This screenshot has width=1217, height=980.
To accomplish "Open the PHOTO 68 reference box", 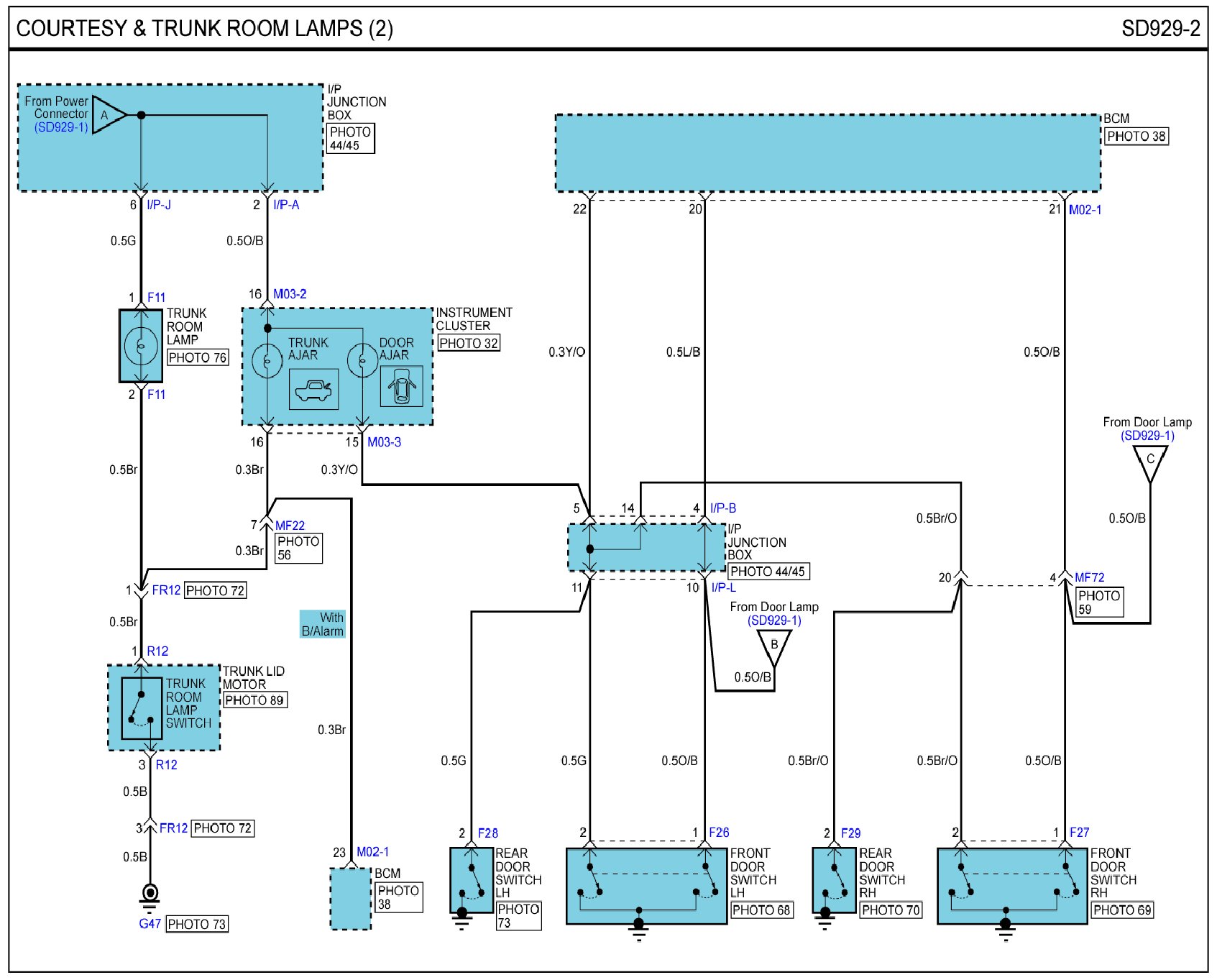I will pos(761,910).
